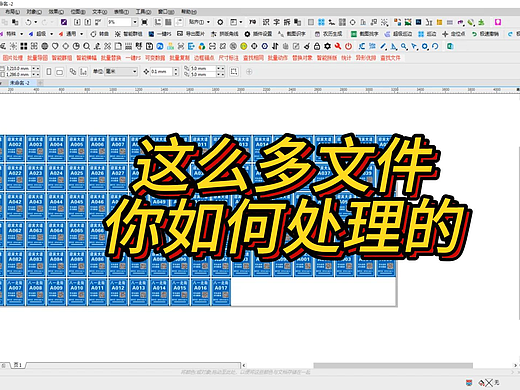Toggle treat-all-objects-as-filled dashed frame icon

pyautogui.click(x=234, y=71)
